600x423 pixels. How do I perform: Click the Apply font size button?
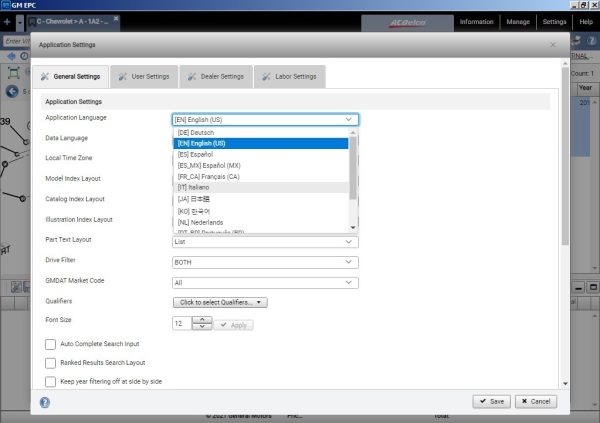tap(233, 325)
